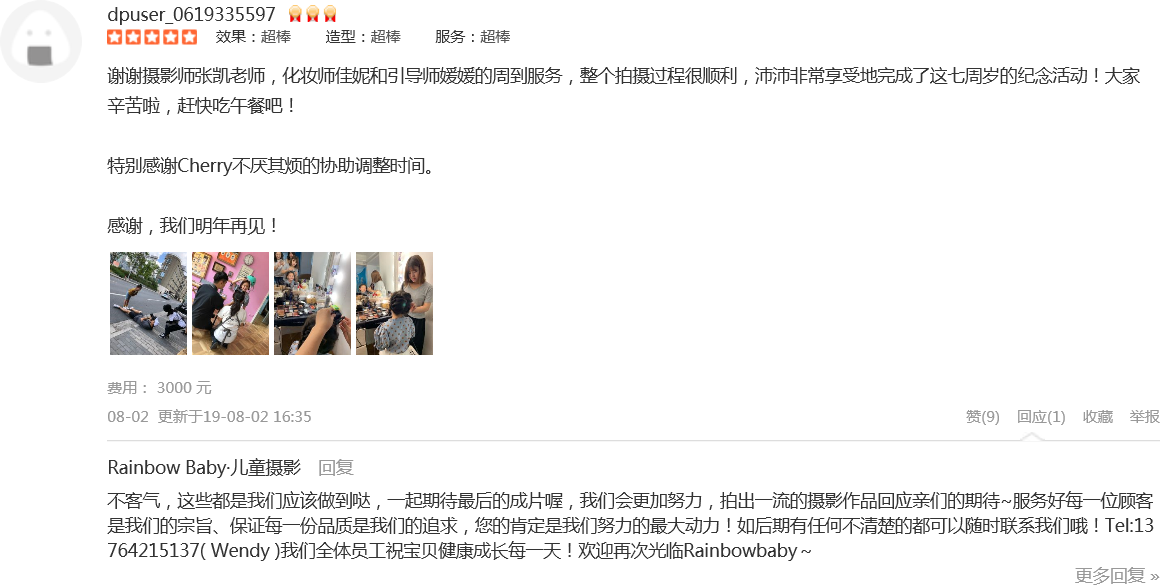The image size is (1161, 585).
Task: Open the street photo thumbnail
Action: [x=149, y=304]
